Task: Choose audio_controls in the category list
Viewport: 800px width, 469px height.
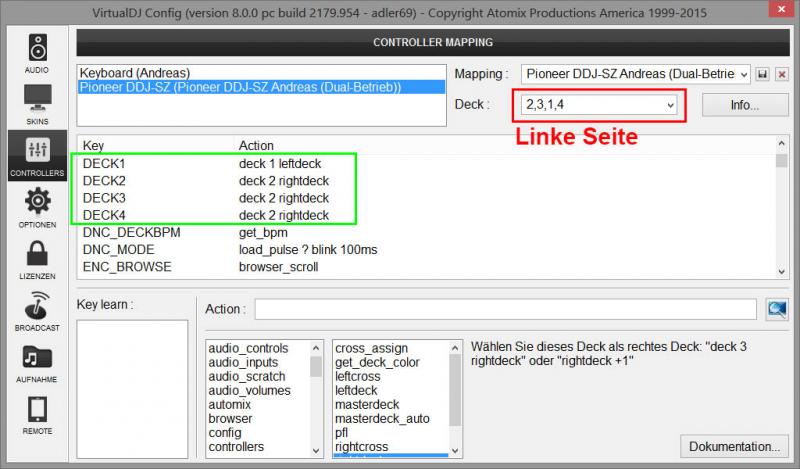Action: pos(248,349)
